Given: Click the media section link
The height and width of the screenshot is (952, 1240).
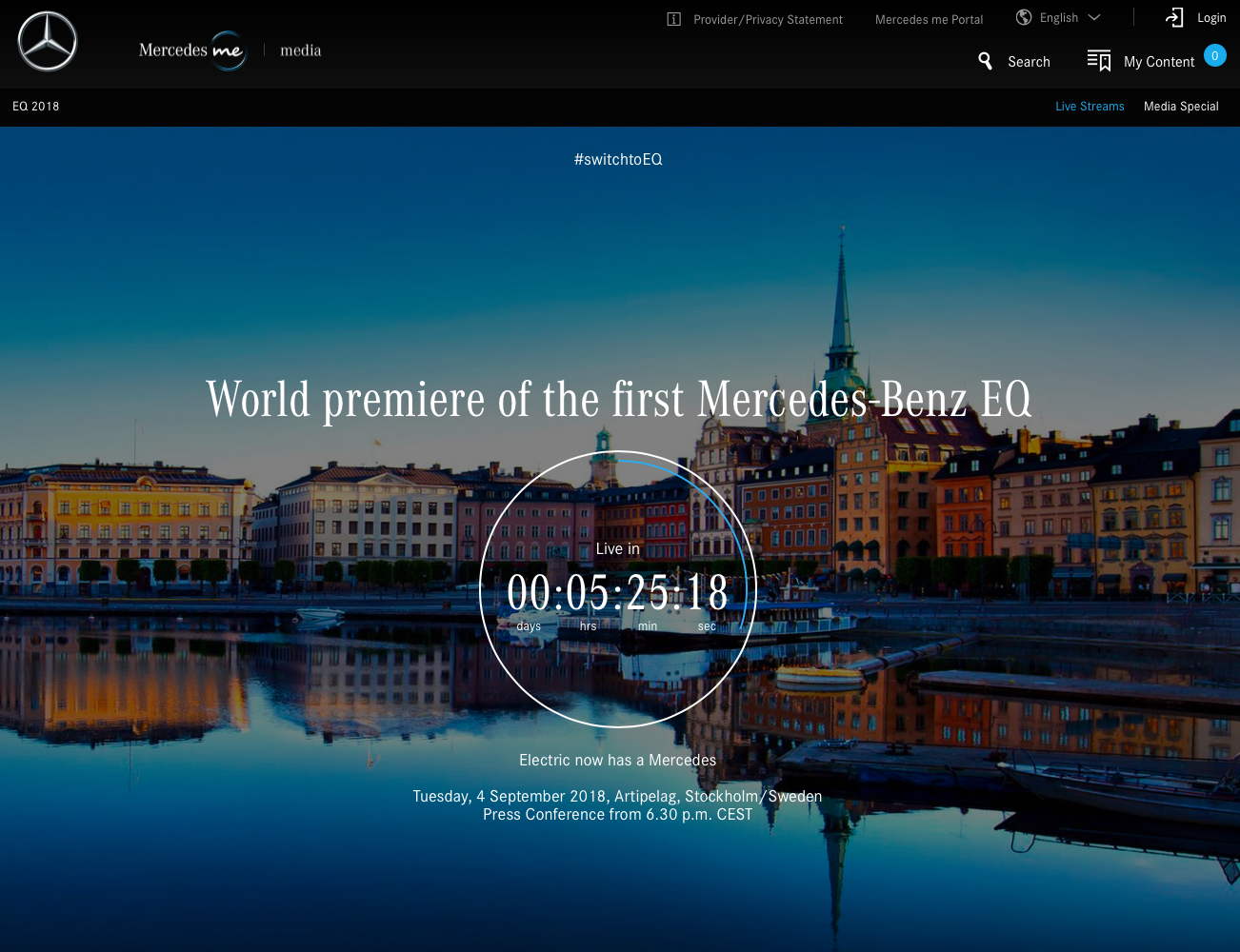Looking at the screenshot, I should pyautogui.click(x=301, y=50).
